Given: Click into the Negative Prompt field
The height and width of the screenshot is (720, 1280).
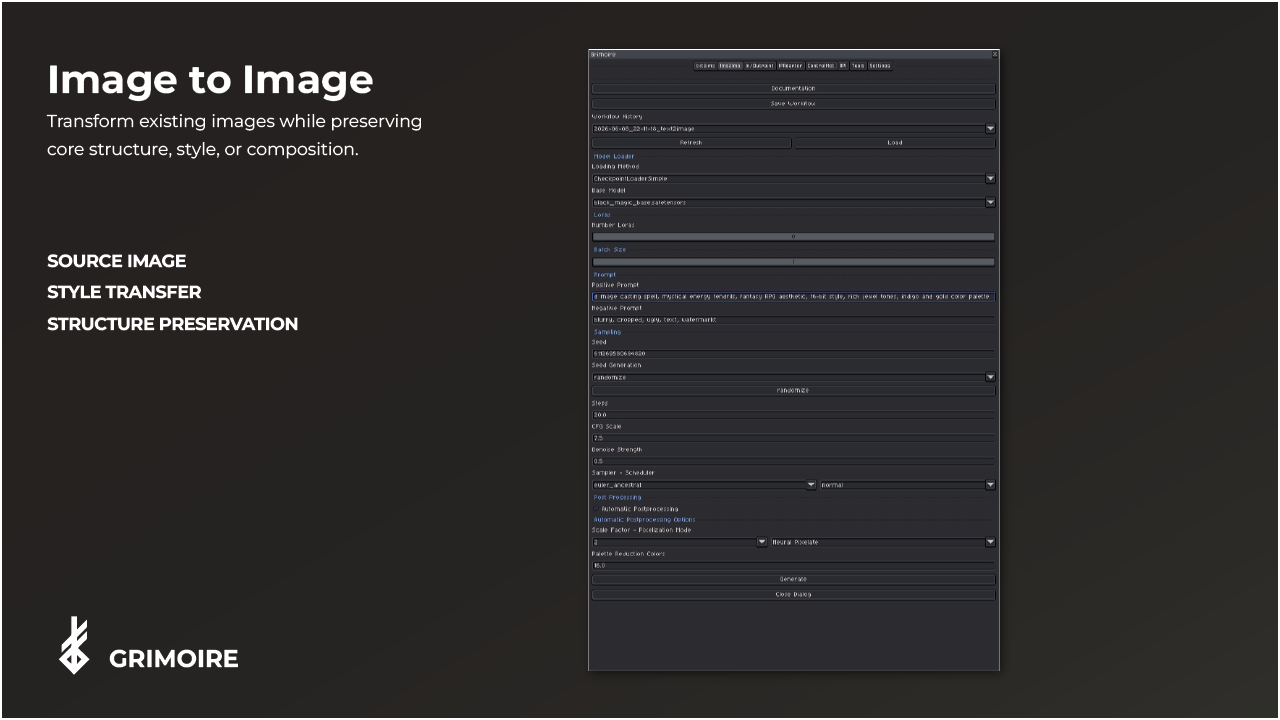Looking at the screenshot, I should [x=793, y=319].
